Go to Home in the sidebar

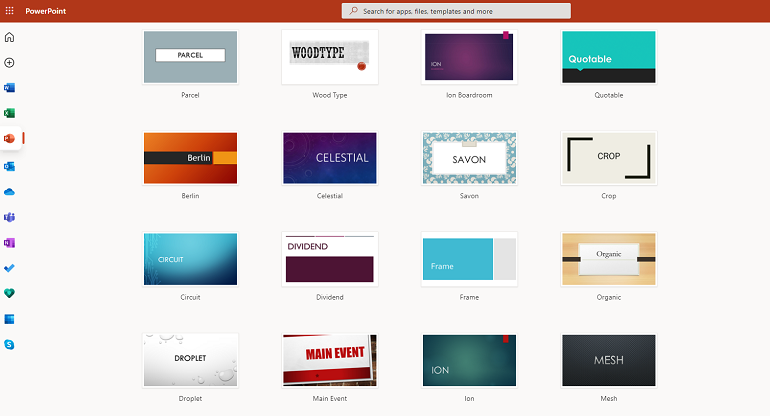coord(9,37)
